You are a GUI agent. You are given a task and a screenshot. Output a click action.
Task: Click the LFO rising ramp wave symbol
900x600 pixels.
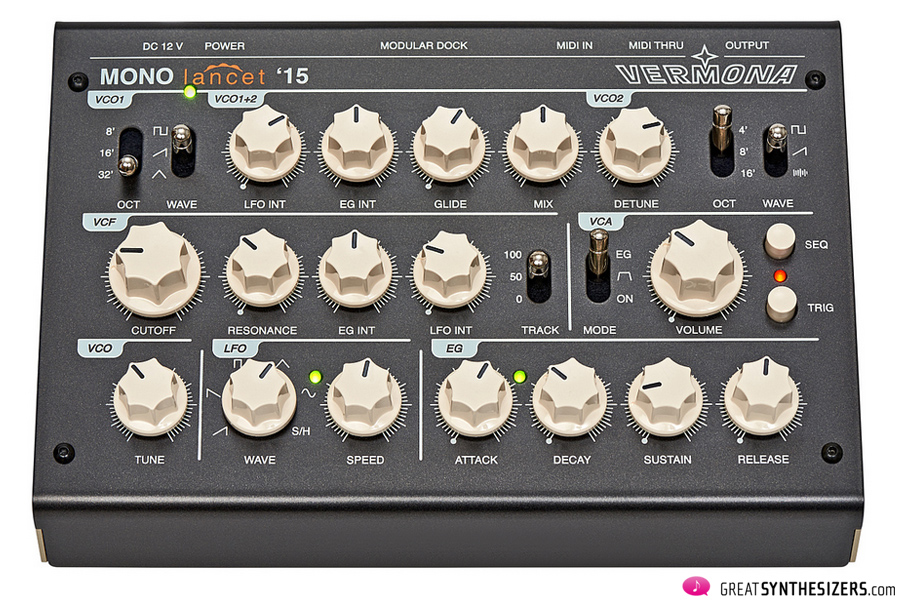click(x=220, y=431)
